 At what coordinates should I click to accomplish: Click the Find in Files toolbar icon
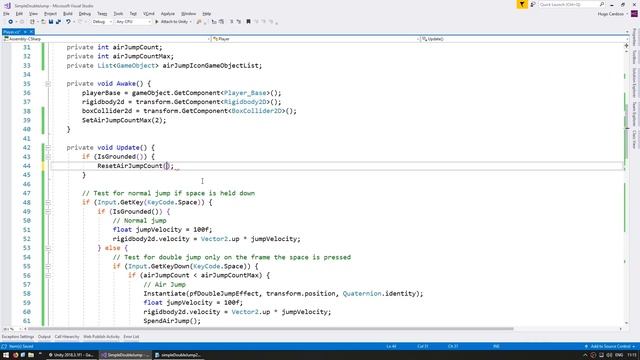[199, 22]
